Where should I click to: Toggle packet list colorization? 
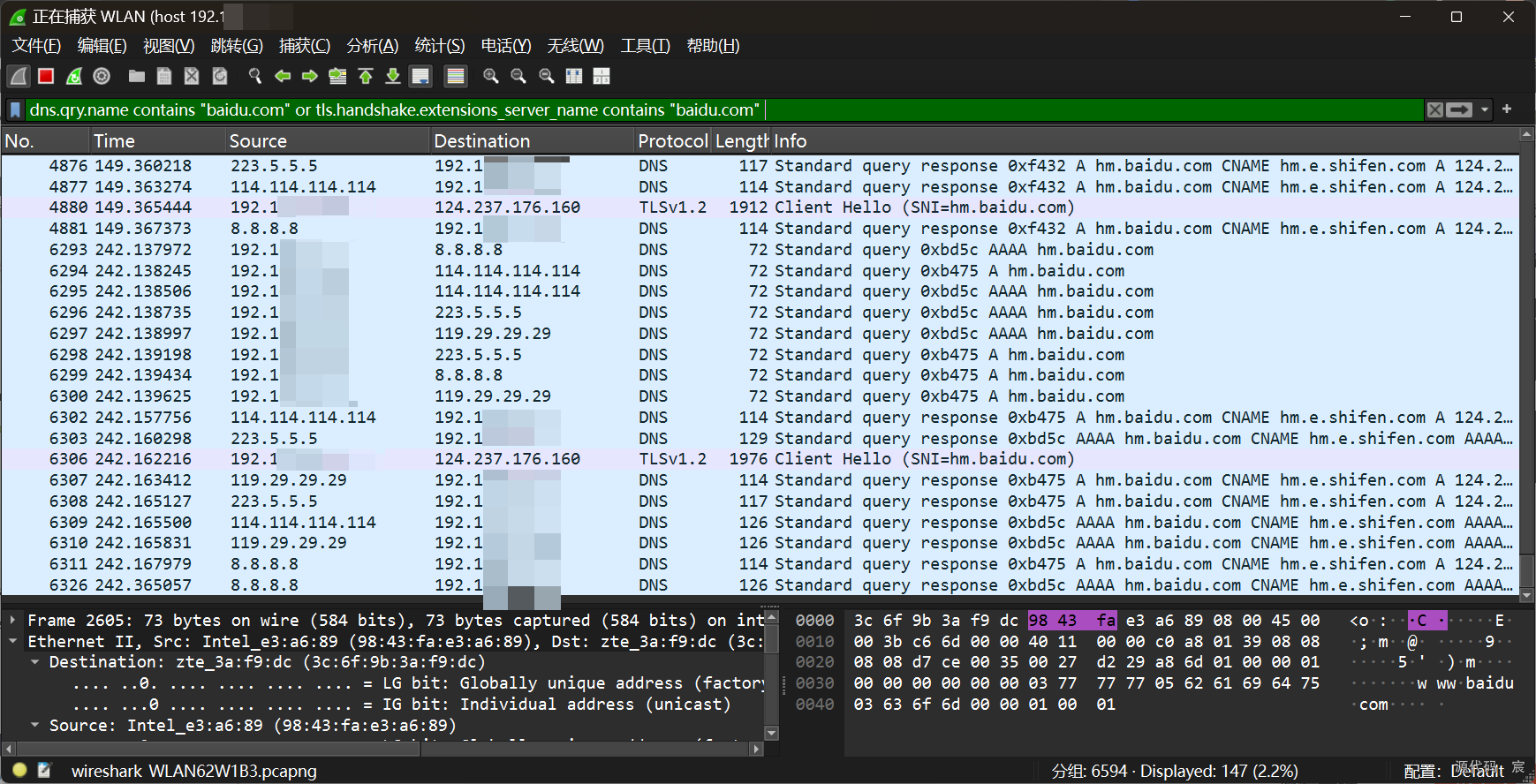tap(456, 76)
